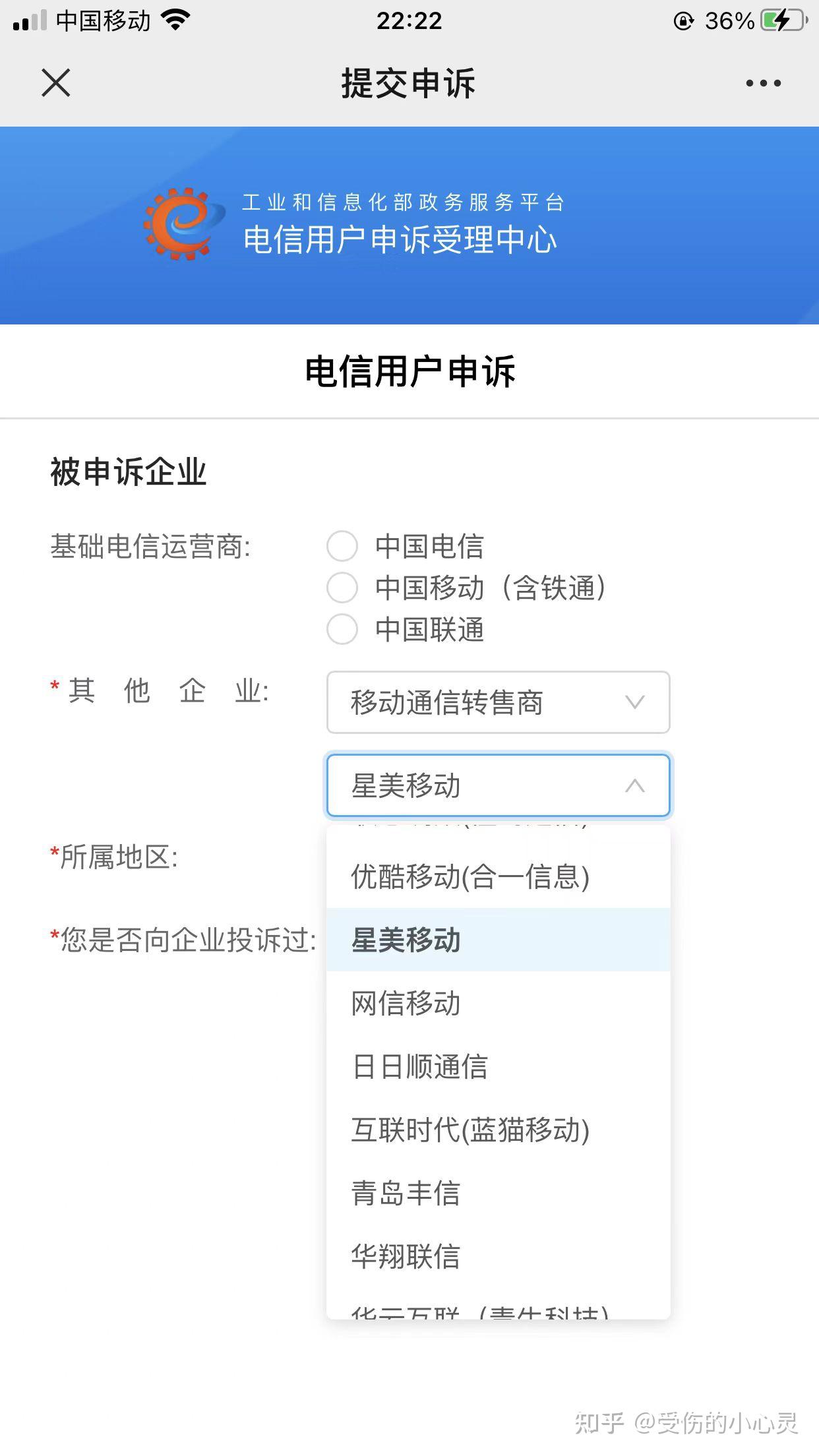Tap the cellular signal bars icon
The height and width of the screenshot is (1456, 819).
pyautogui.click(x=30, y=21)
